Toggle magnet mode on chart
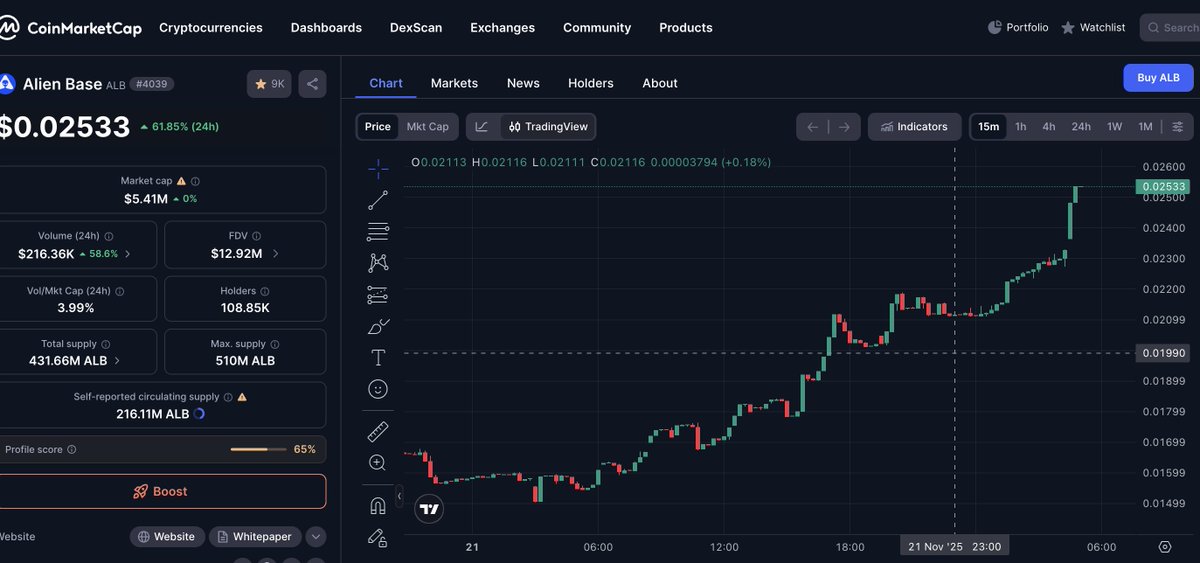Image resolution: width=1200 pixels, height=563 pixels. [x=378, y=505]
